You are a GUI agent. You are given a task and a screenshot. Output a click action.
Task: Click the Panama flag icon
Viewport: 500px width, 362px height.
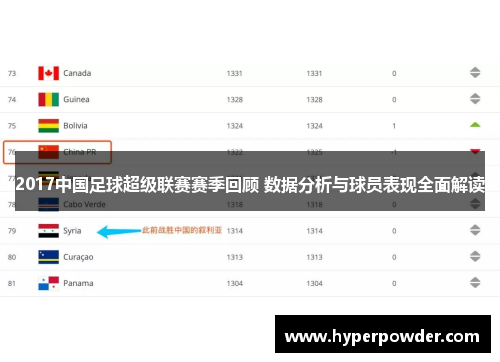(x=48, y=283)
